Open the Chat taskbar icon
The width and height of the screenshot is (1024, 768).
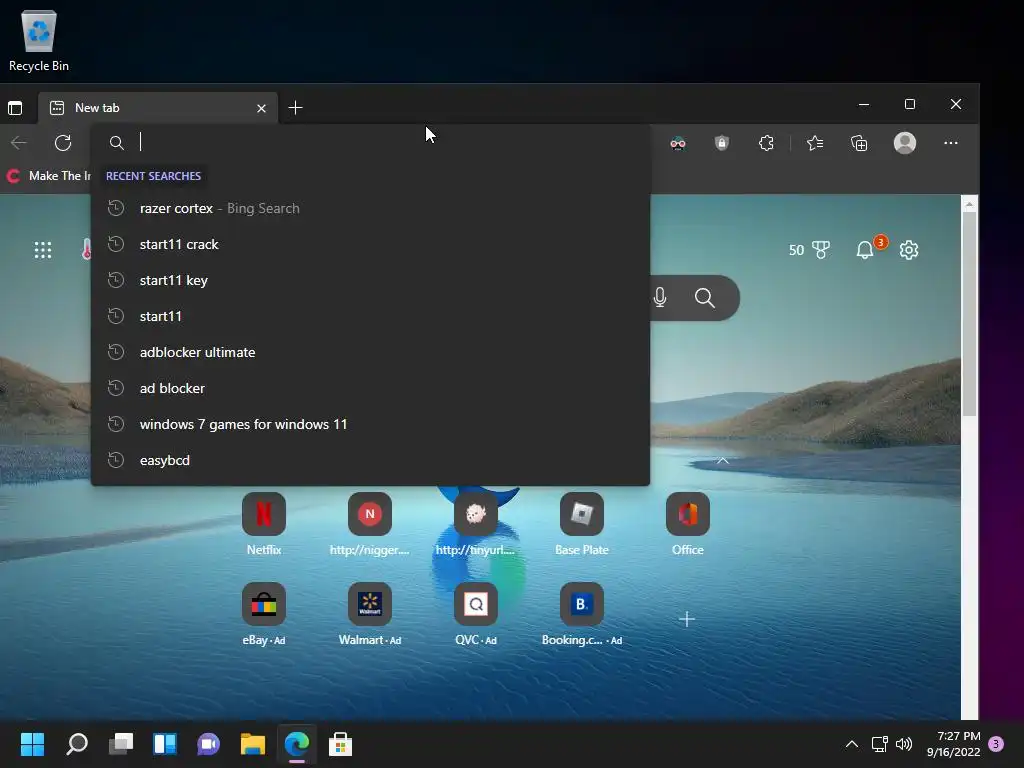(208, 744)
